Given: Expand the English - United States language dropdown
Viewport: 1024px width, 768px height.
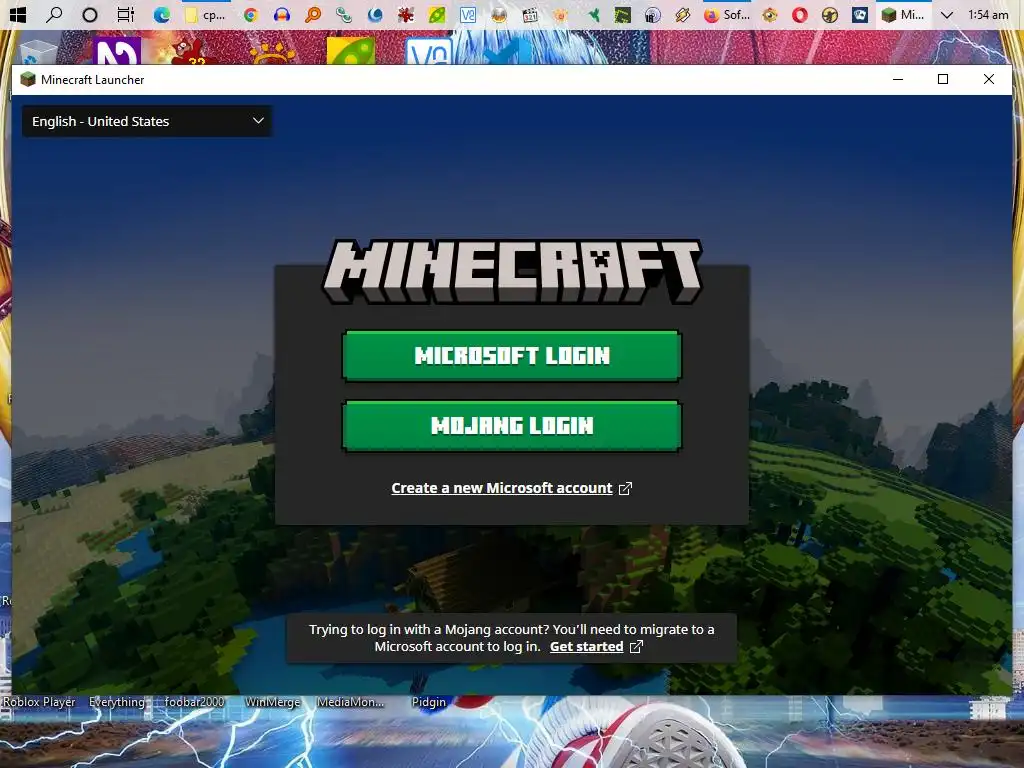Looking at the screenshot, I should [x=147, y=121].
